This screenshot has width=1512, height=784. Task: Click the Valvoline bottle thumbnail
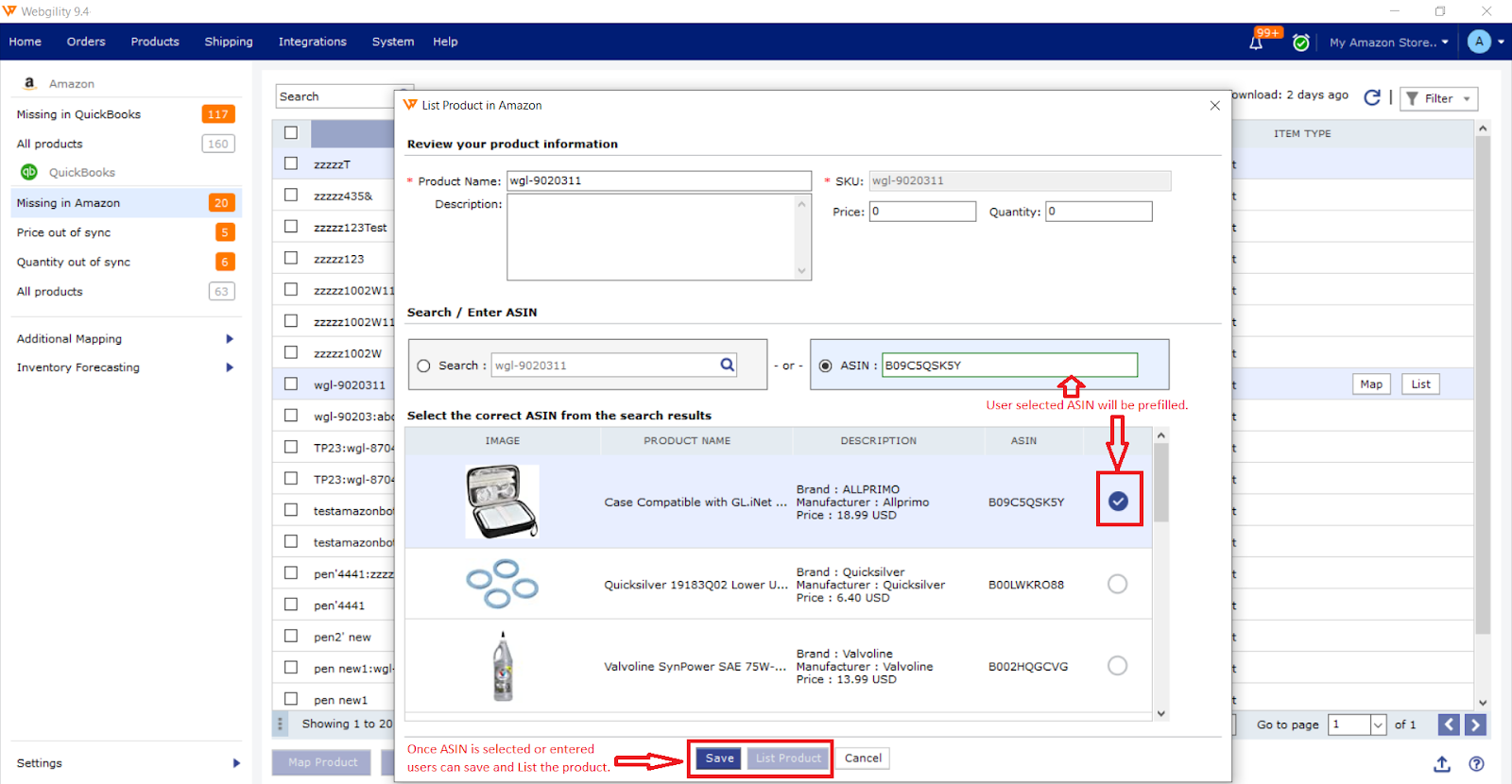point(503,666)
